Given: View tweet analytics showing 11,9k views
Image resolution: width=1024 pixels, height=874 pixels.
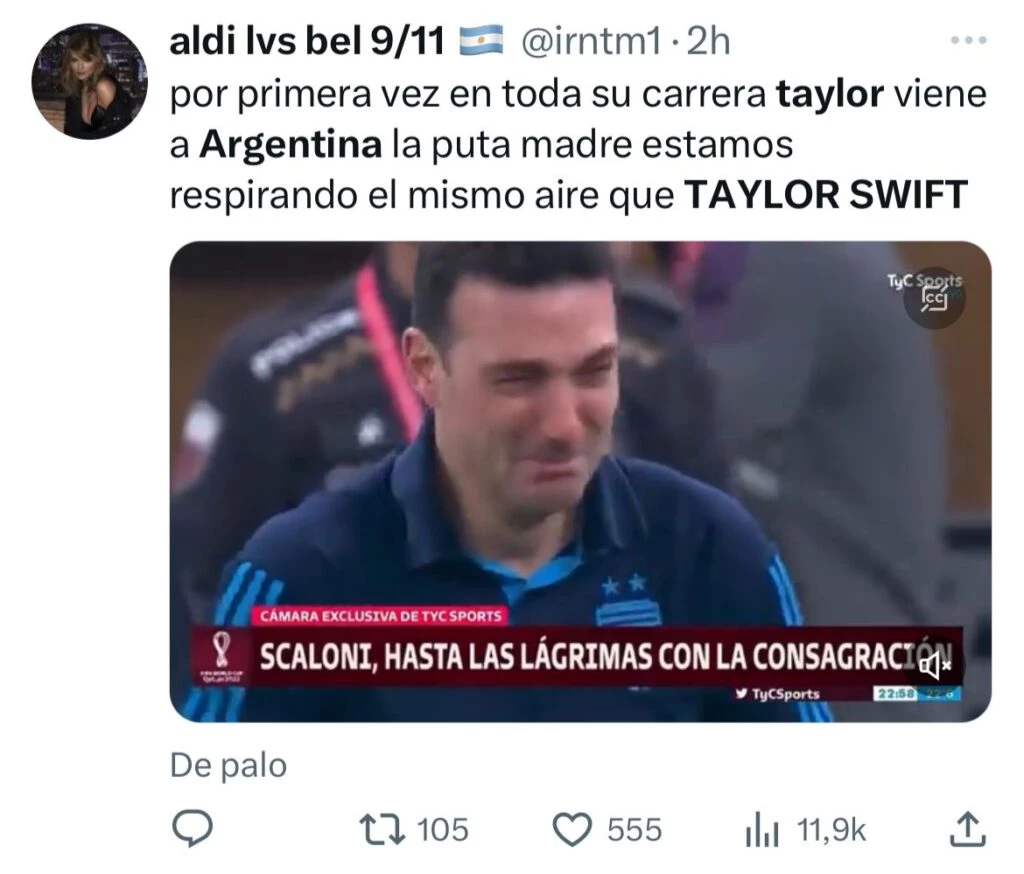Looking at the screenshot, I should (762, 830).
